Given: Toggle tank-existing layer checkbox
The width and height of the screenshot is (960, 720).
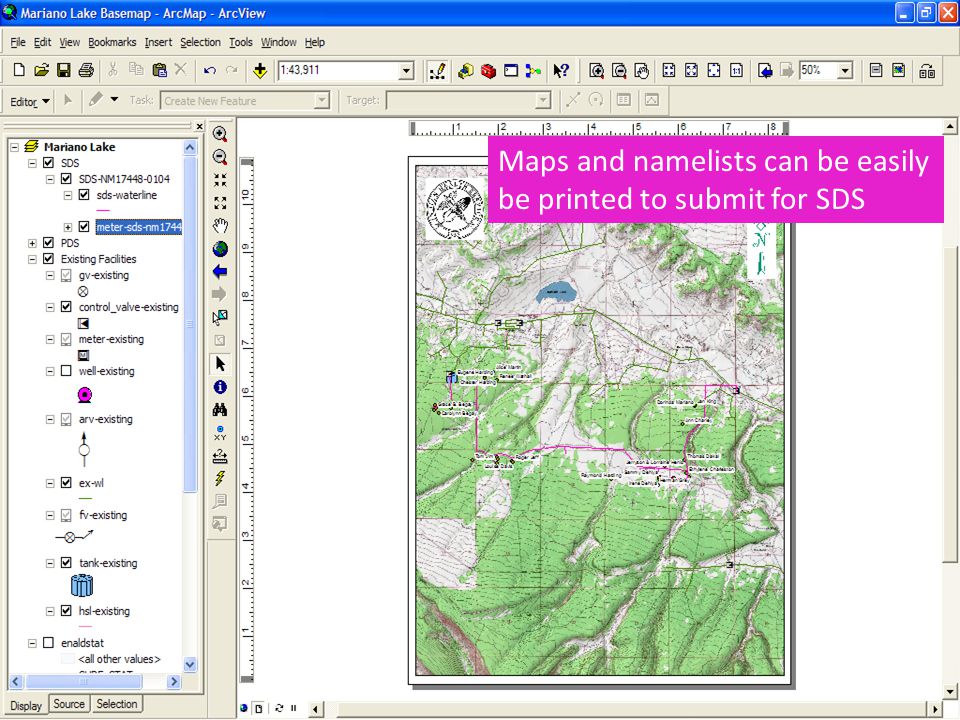Looking at the screenshot, I should click(66, 562).
